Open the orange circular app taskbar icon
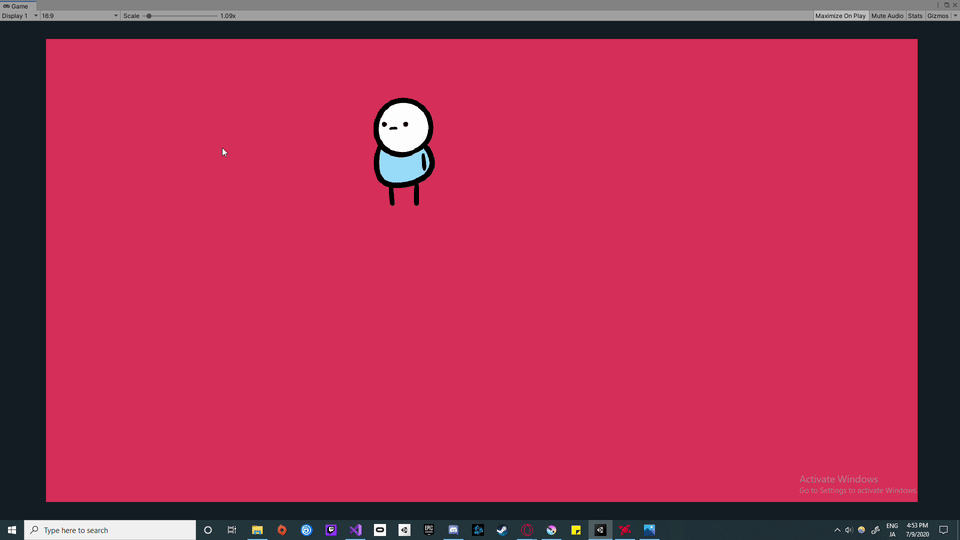The image size is (960, 540). pyautogui.click(x=282, y=530)
